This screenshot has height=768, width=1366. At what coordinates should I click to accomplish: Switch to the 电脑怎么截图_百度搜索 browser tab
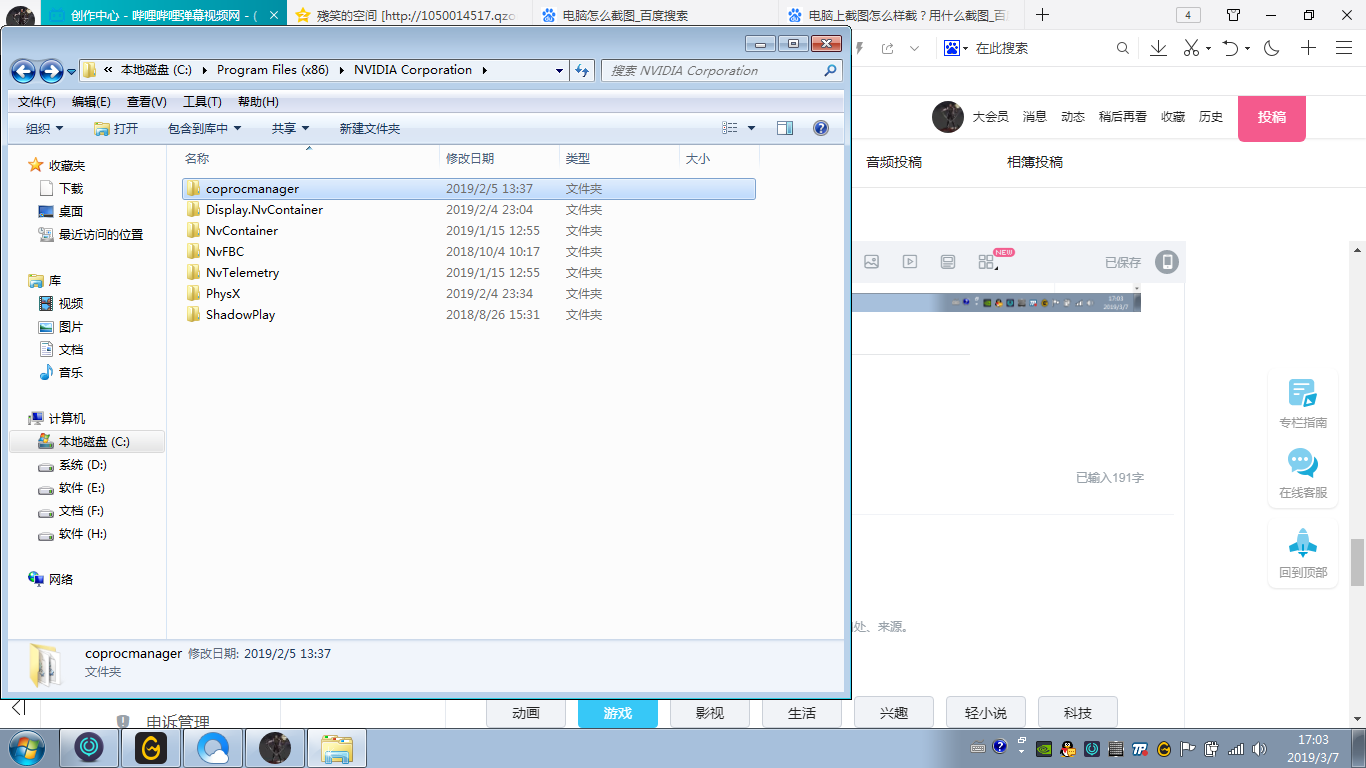click(655, 15)
